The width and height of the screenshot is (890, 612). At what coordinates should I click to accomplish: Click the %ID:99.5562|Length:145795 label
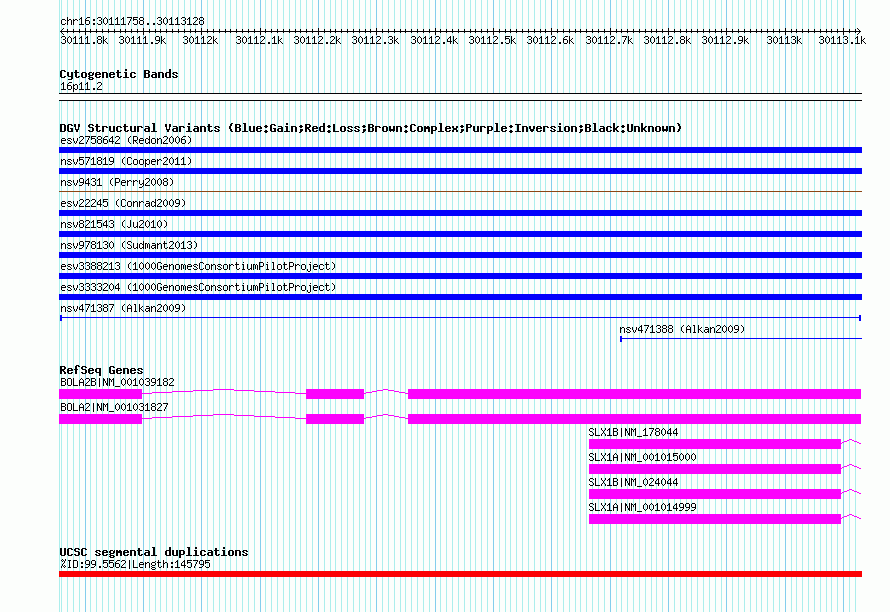135,564
